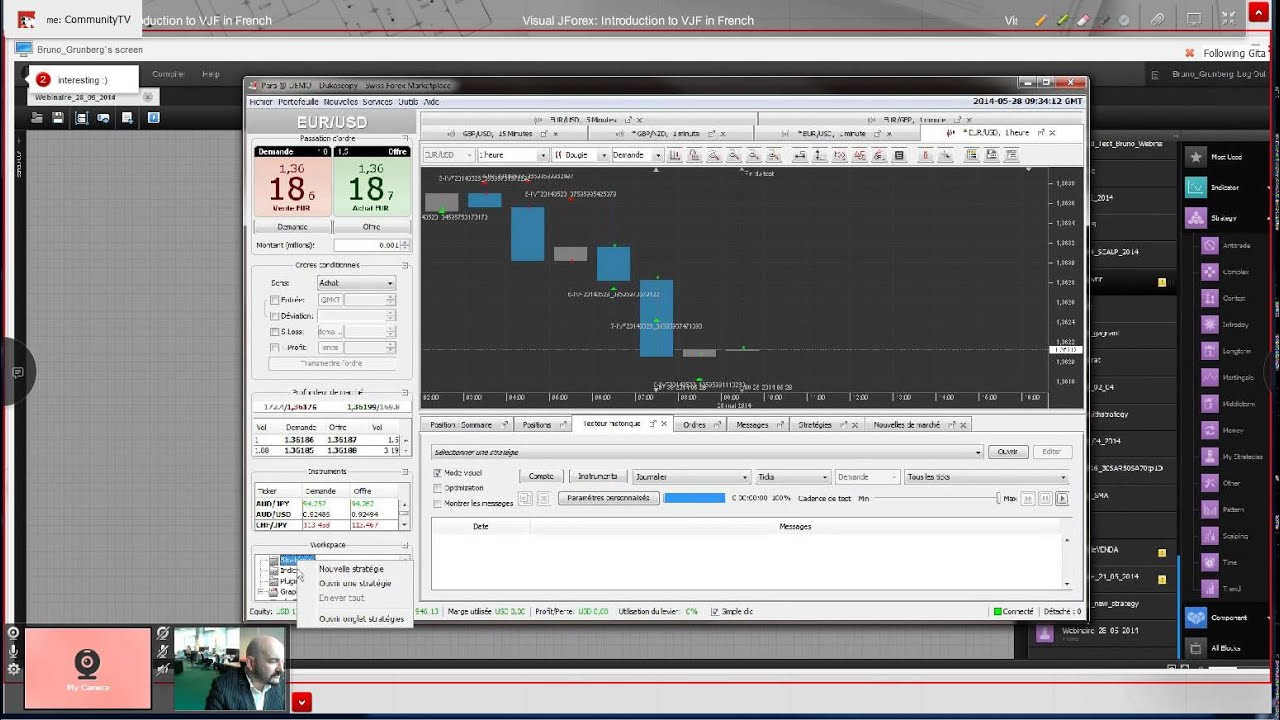Open the Portefeuille menu
1280x720 pixels.
(x=298, y=102)
